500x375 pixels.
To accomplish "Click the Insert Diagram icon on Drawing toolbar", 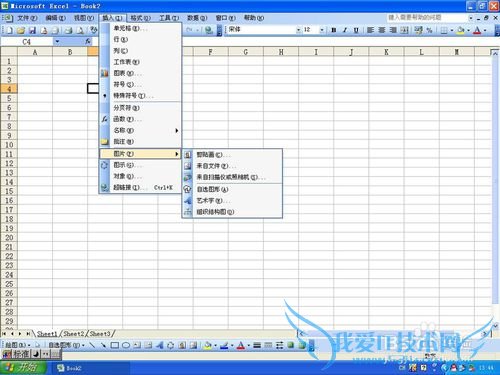I will coord(171,345).
